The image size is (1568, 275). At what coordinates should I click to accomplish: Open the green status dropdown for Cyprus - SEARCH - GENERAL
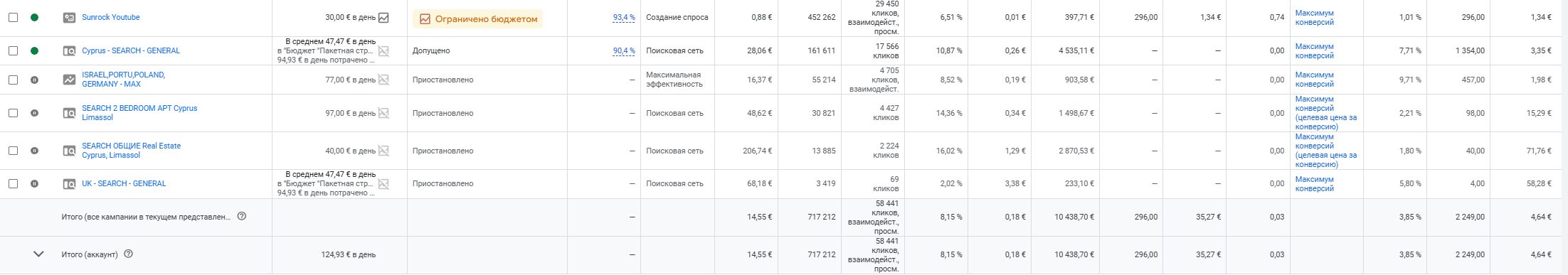[34, 50]
